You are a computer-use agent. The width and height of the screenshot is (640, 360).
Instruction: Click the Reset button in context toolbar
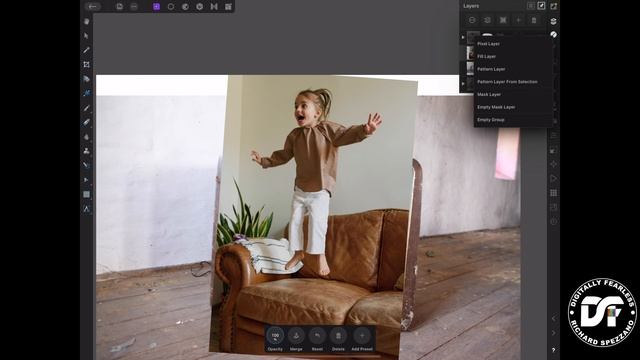click(317, 338)
